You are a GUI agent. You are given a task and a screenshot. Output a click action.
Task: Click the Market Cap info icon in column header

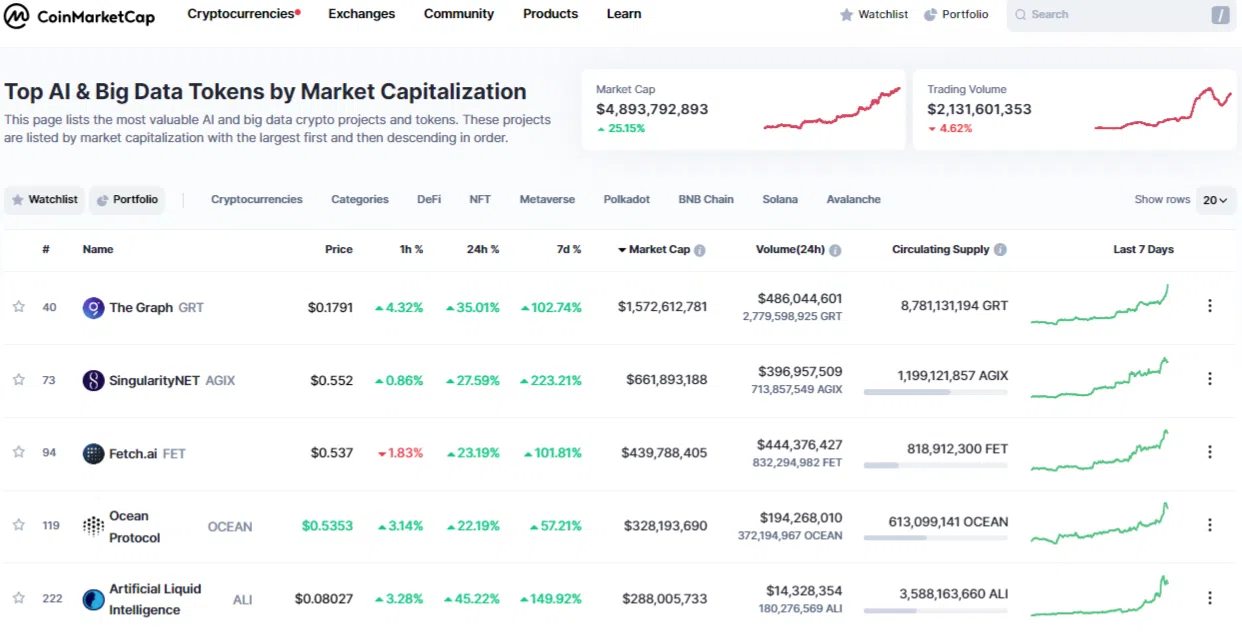tap(700, 250)
